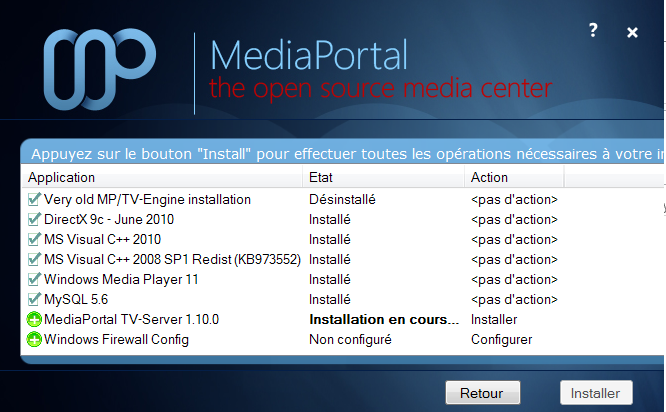Select 'MS Visual C++ 2008 SP1 Redist (KB973552)' text
Screen dimensions: 666x412
tap(172, 259)
